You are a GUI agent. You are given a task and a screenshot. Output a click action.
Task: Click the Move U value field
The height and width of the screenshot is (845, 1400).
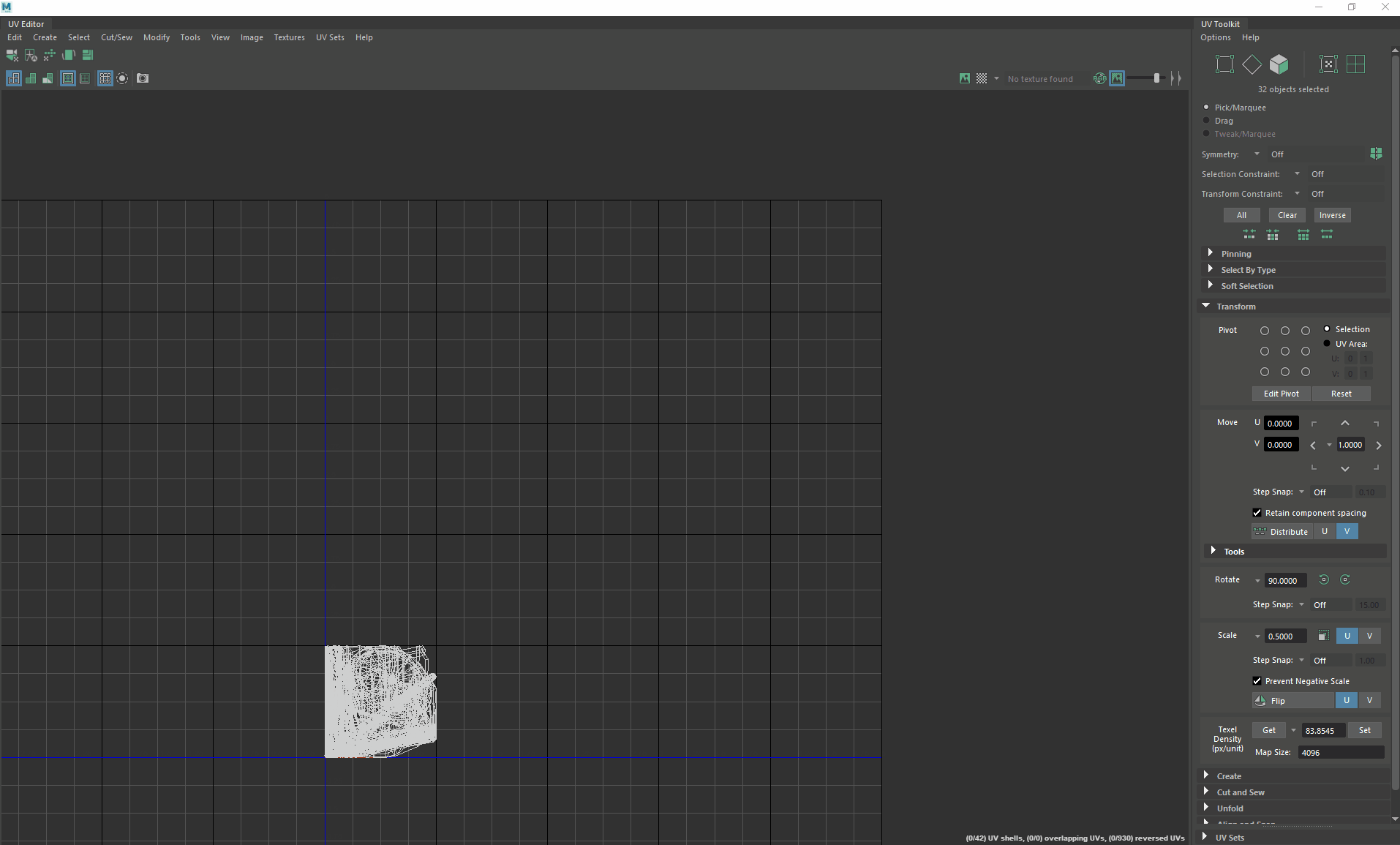[x=1281, y=423]
